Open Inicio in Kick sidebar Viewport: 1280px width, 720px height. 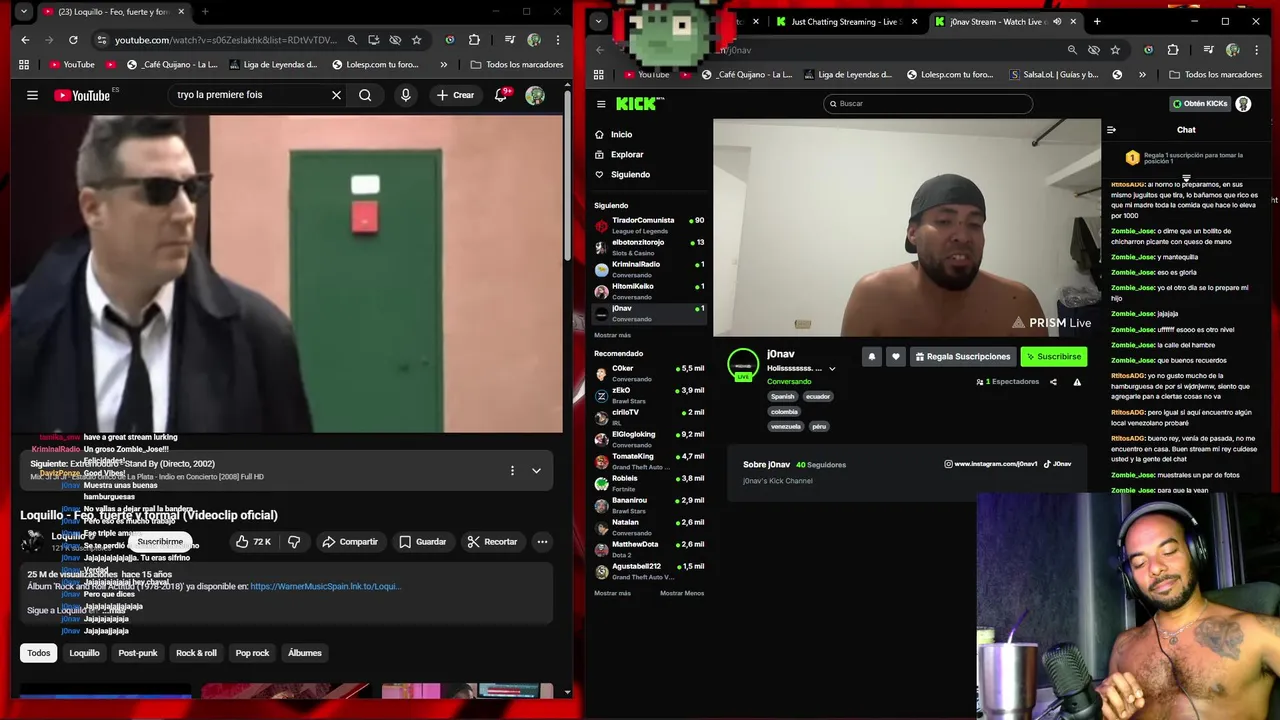[x=621, y=134]
